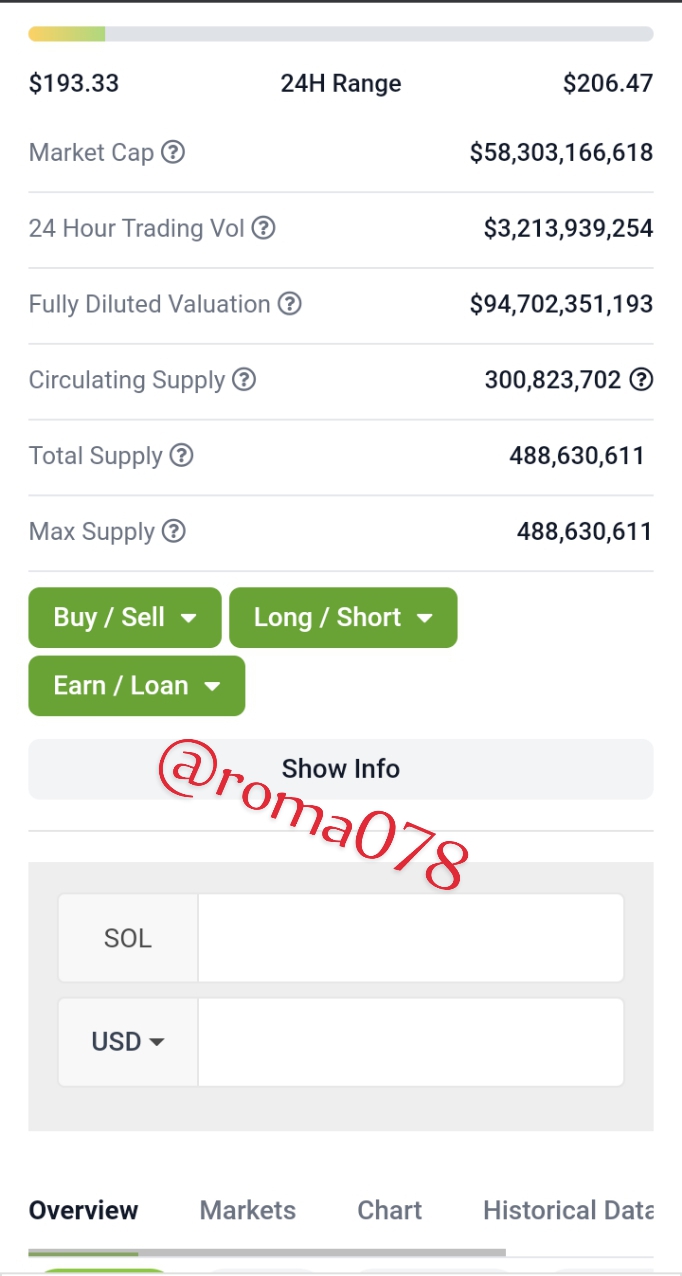This screenshot has width=682, height=1276.
Task: Click the Max Supply help icon
Action: coord(174,531)
